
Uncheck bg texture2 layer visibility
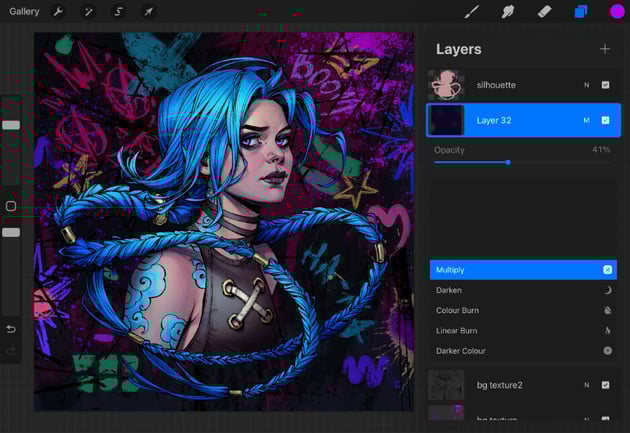point(605,385)
